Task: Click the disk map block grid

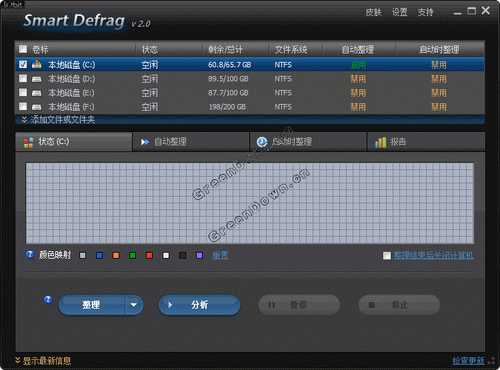Action: tap(250, 203)
